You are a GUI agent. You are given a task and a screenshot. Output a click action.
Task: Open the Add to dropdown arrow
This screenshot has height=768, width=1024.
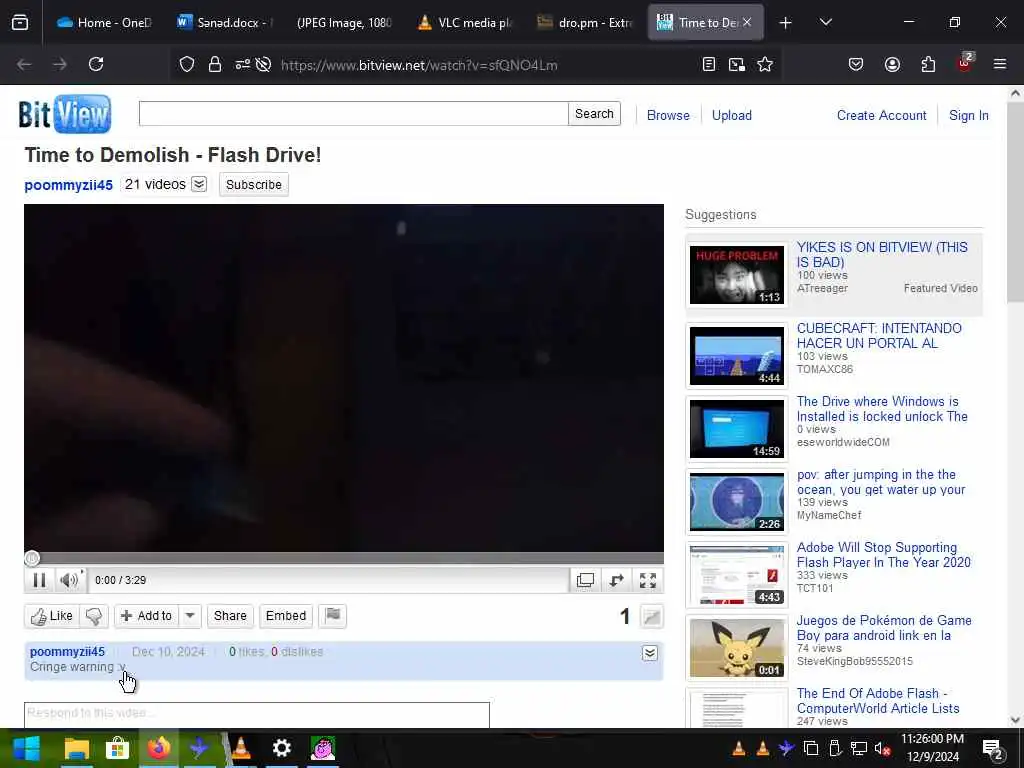190,616
